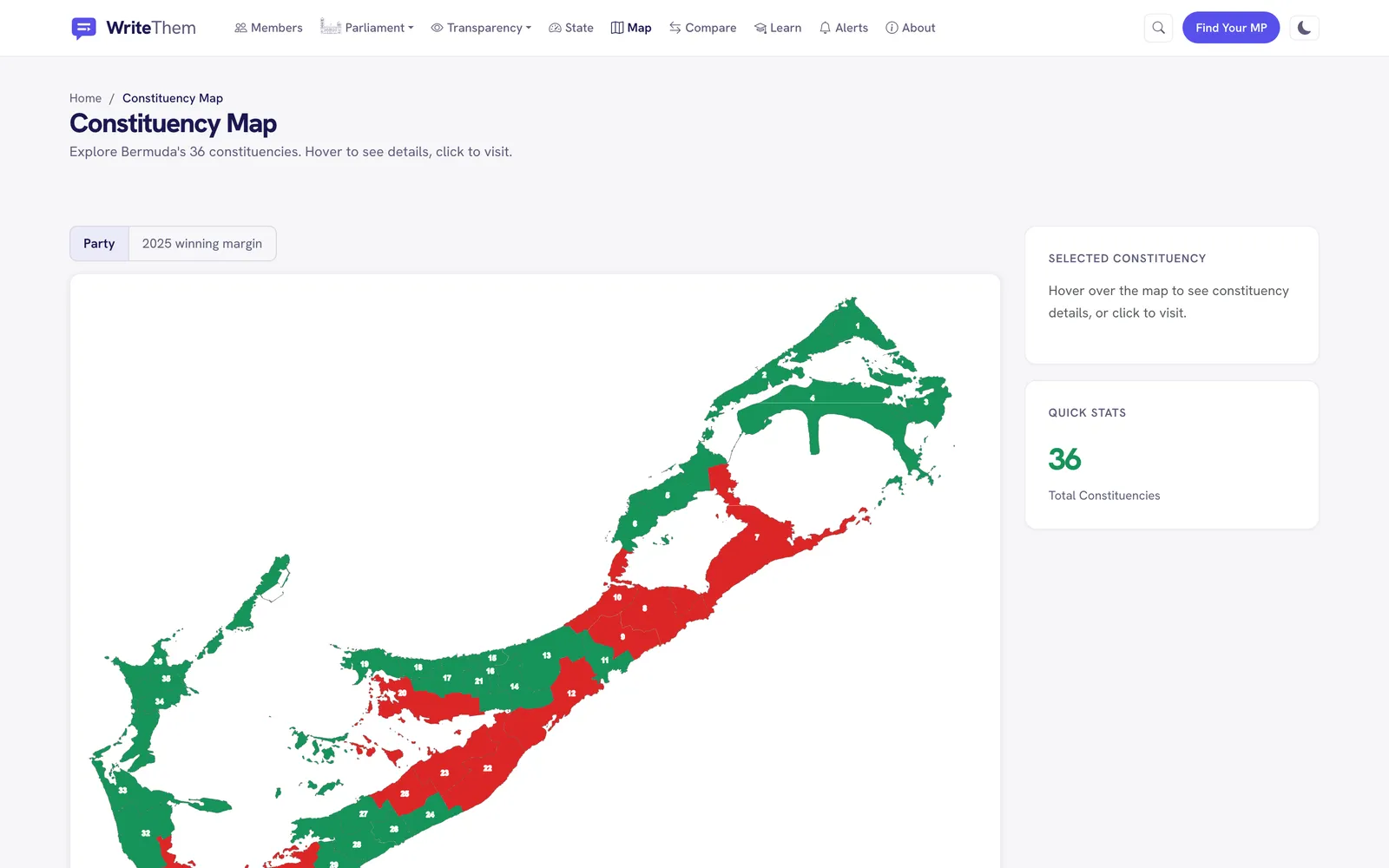Expand the Transparency dropdown menu

(481, 28)
